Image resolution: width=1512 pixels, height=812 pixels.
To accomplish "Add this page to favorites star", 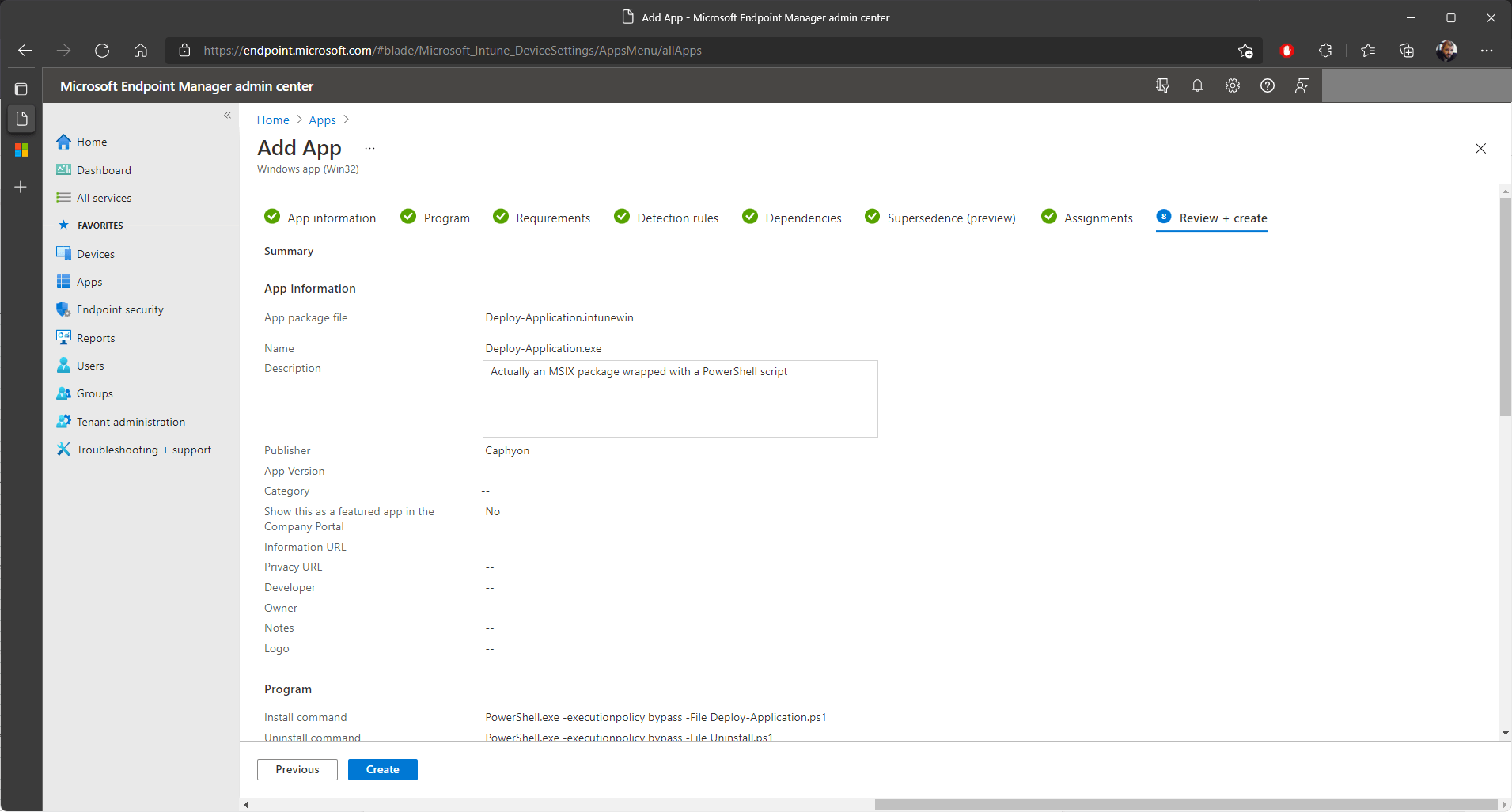I will tap(1245, 51).
